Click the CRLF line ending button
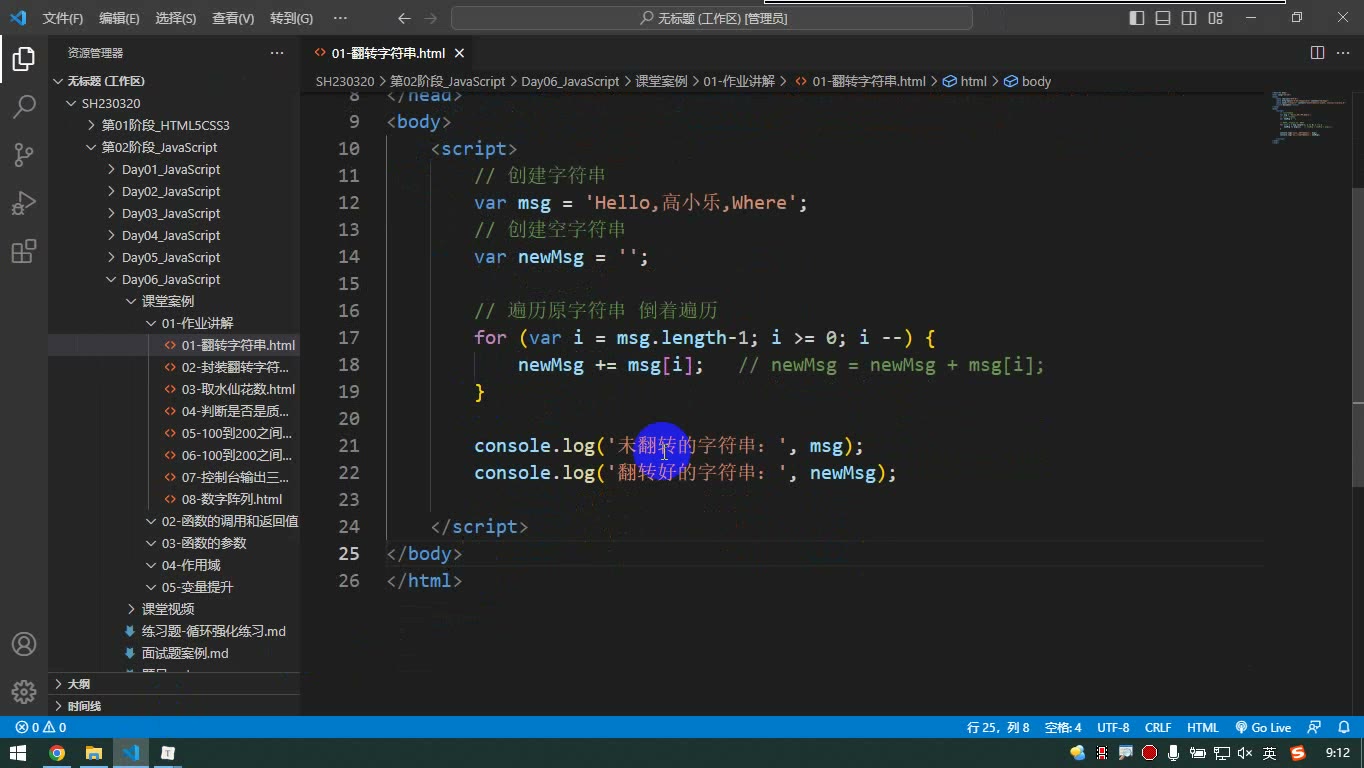The height and width of the screenshot is (768, 1364). point(1158,728)
